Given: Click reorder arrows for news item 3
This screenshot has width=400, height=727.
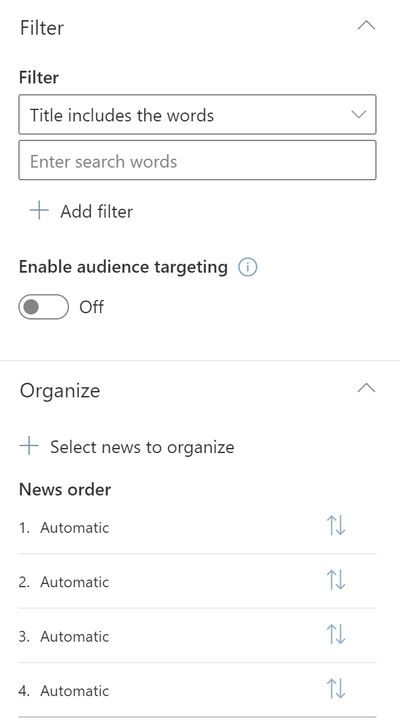Looking at the screenshot, I should pyautogui.click(x=336, y=634).
